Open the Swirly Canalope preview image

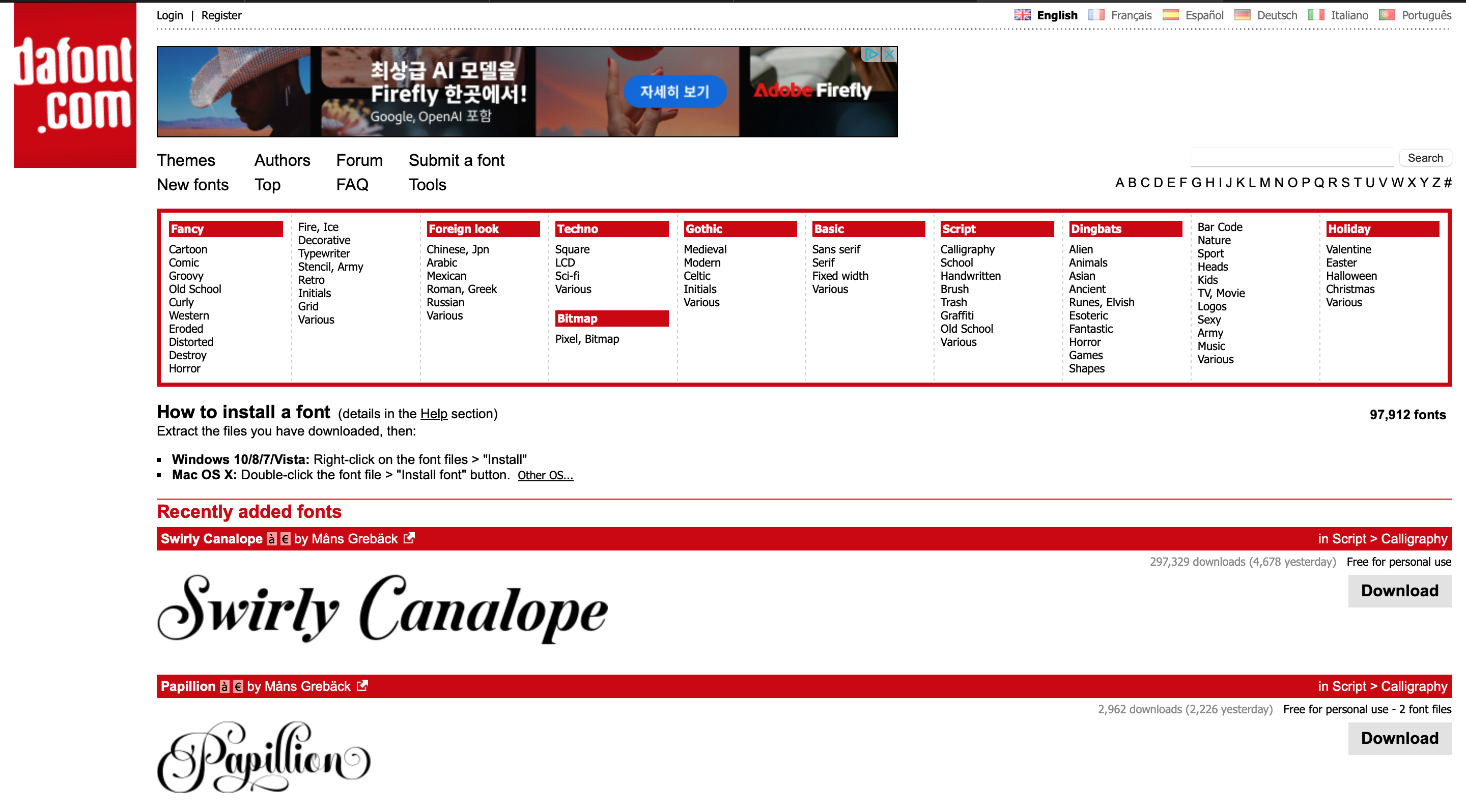pos(382,608)
